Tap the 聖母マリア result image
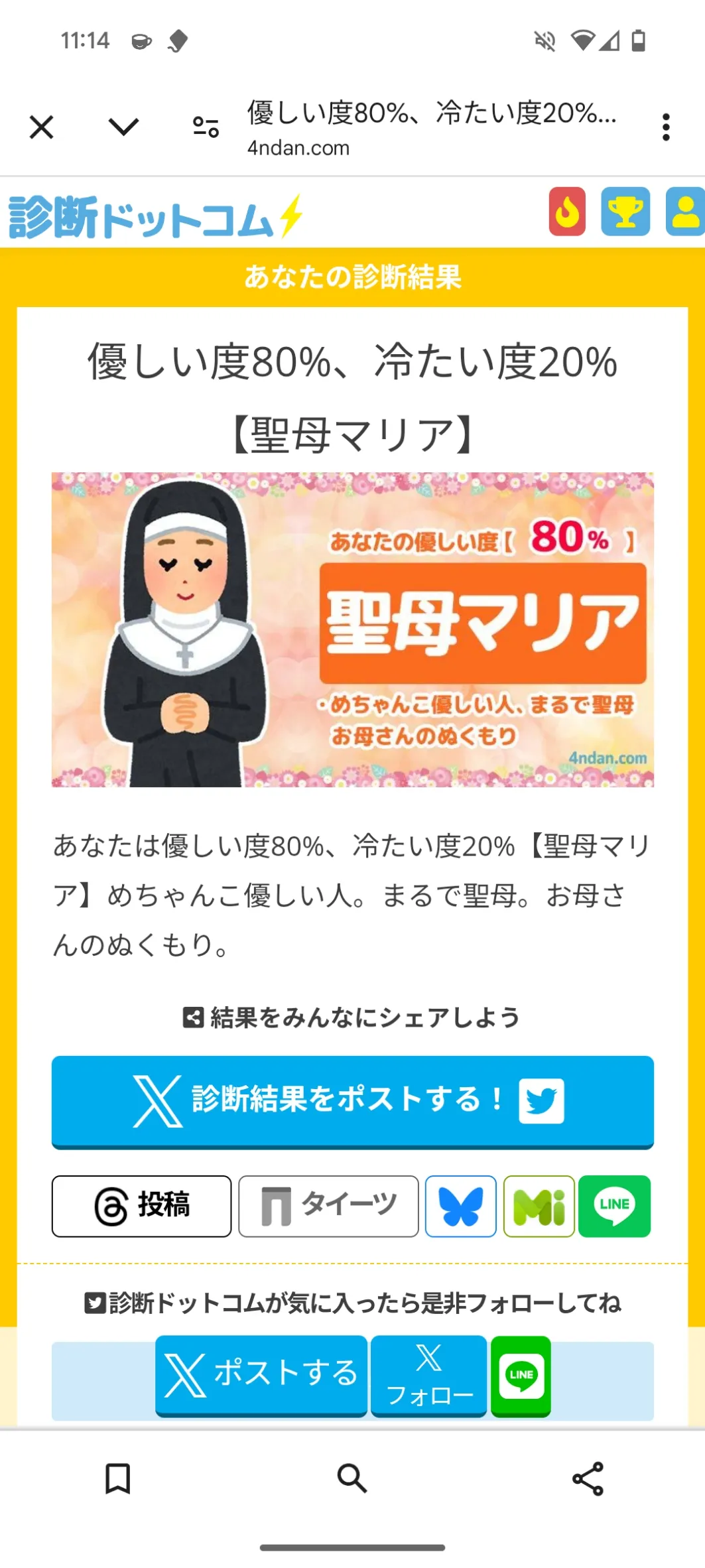The width and height of the screenshot is (705, 1568). [x=353, y=629]
